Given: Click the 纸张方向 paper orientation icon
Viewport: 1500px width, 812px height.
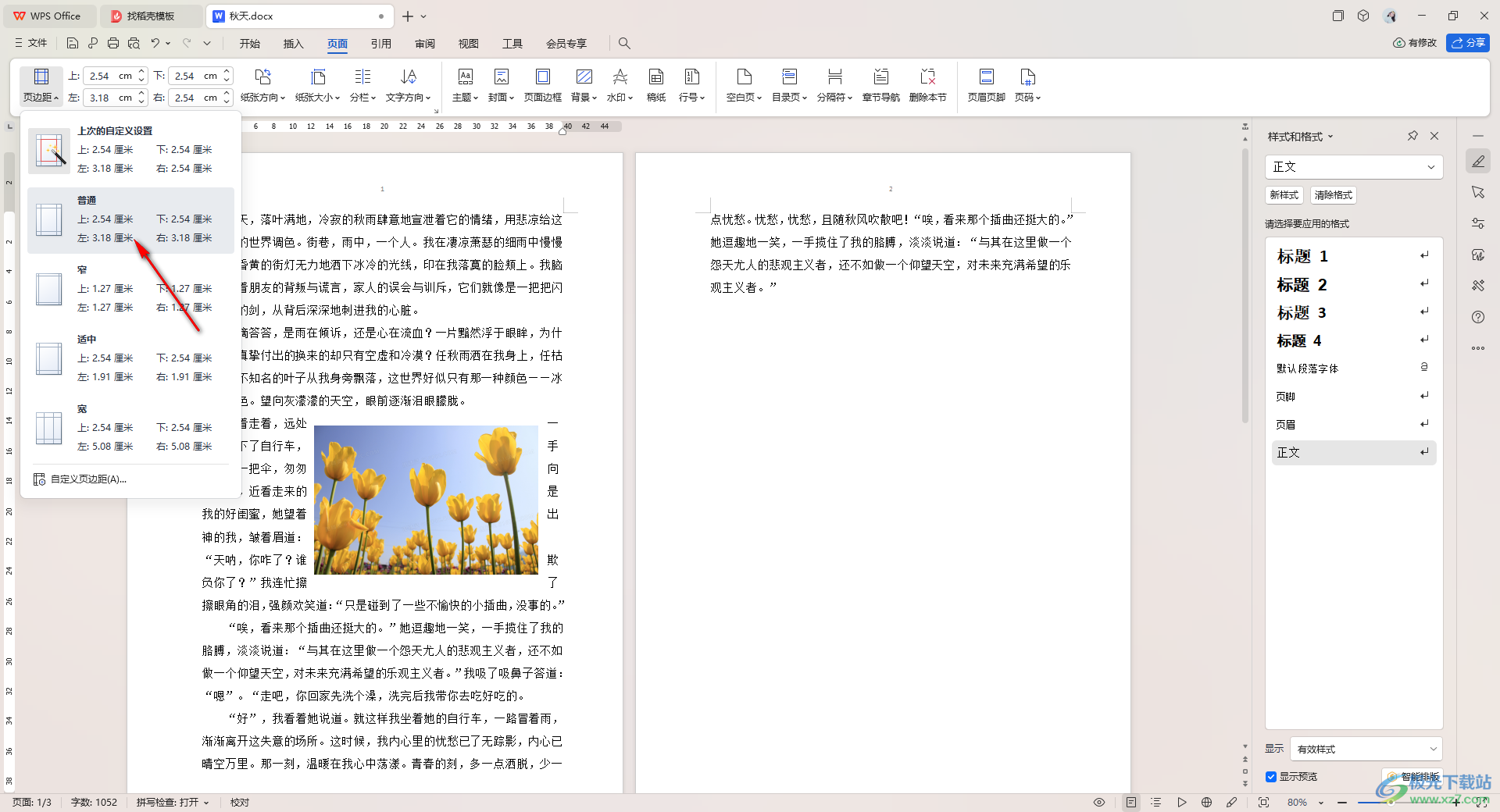Looking at the screenshot, I should (x=262, y=77).
